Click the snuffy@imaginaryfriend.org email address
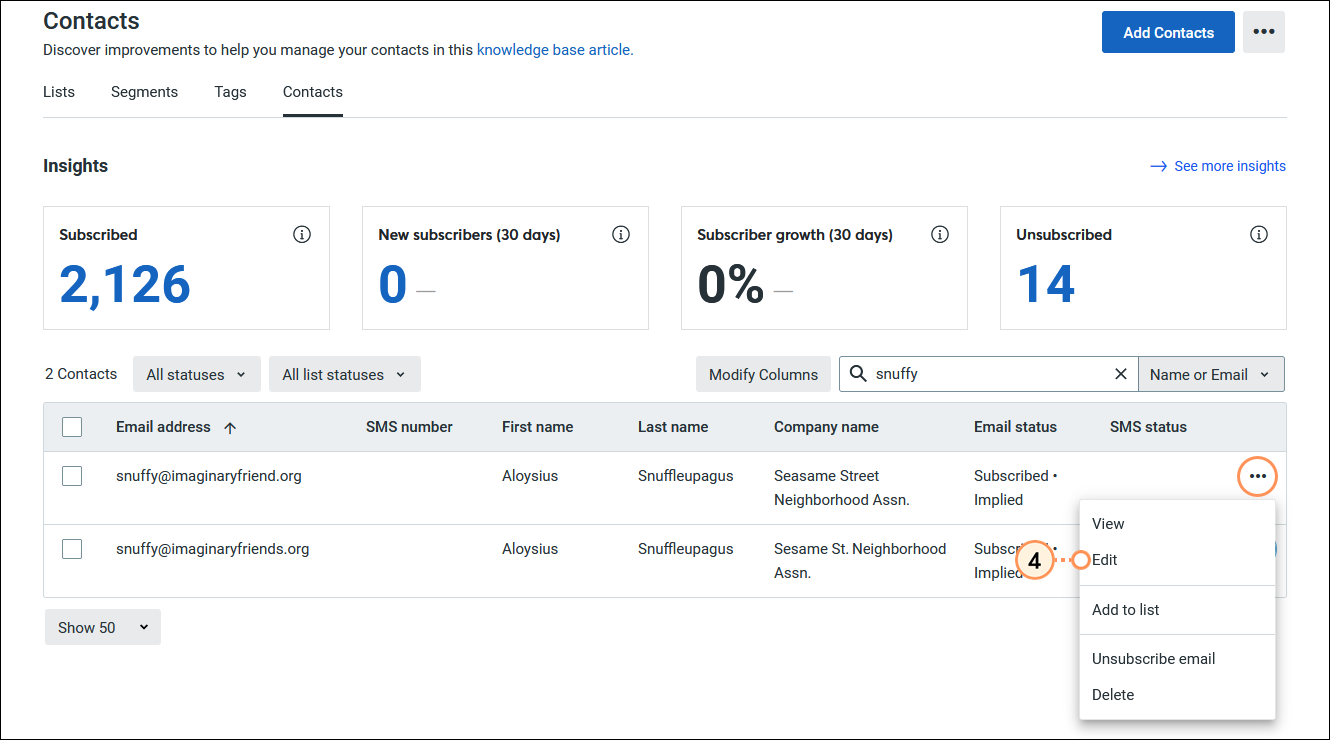Image resolution: width=1330 pixels, height=740 pixels. [209, 476]
